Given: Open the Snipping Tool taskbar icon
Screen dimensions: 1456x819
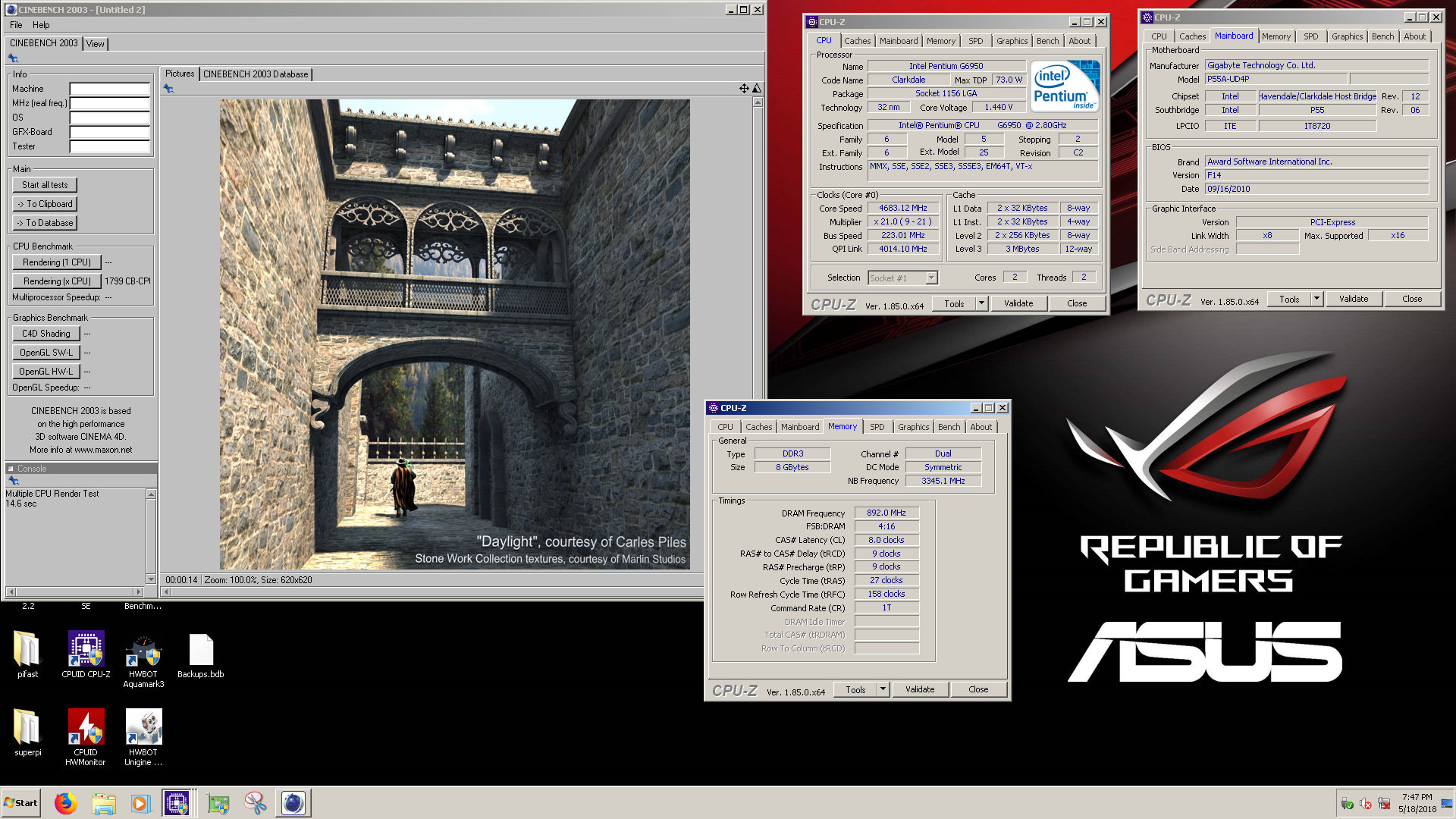Looking at the screenshot, I should pos(256,803).
